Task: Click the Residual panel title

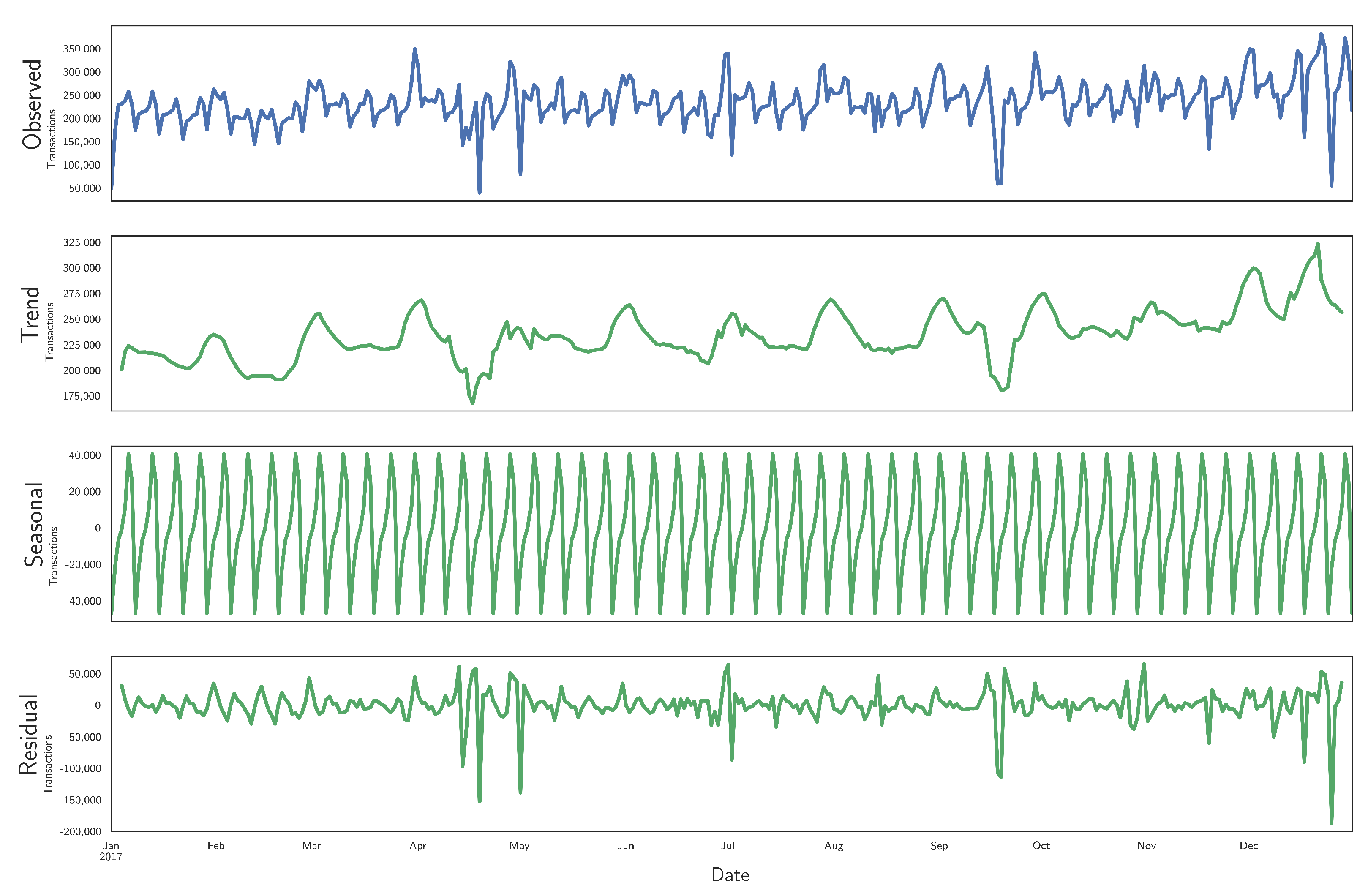Action: (x=28, y=735)
